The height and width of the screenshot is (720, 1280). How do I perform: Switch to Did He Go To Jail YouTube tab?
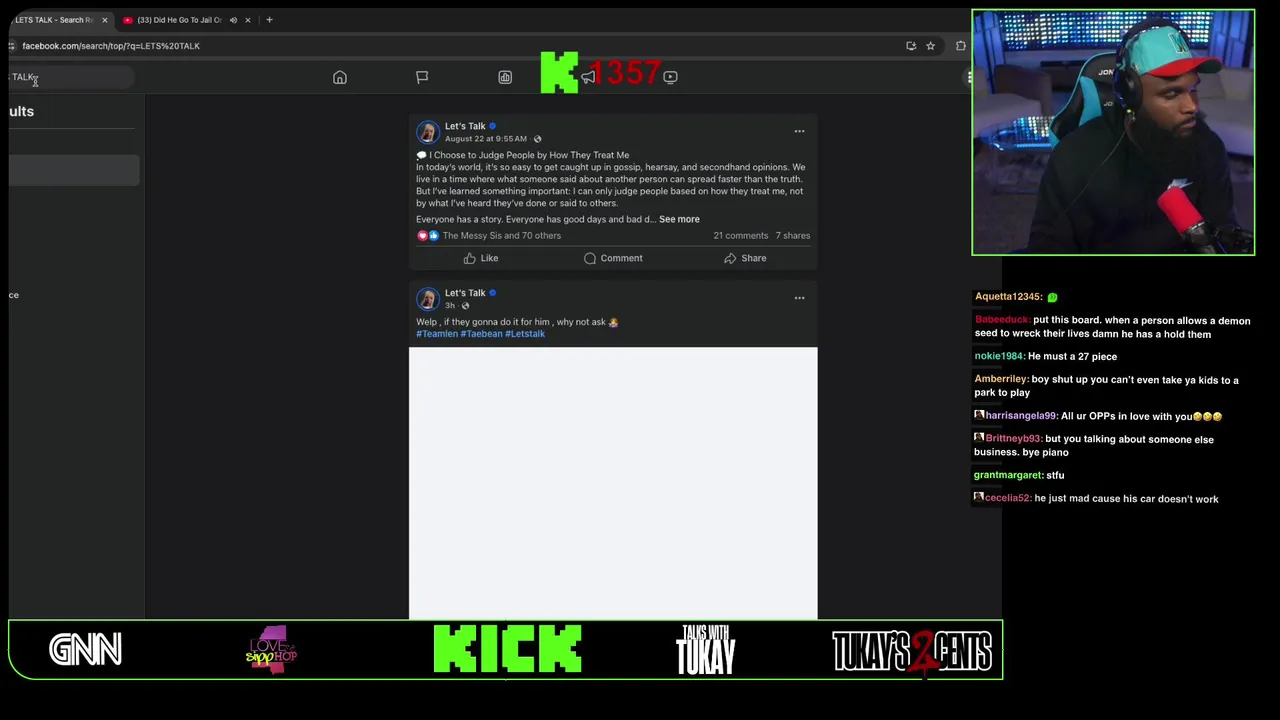[180, 20]
